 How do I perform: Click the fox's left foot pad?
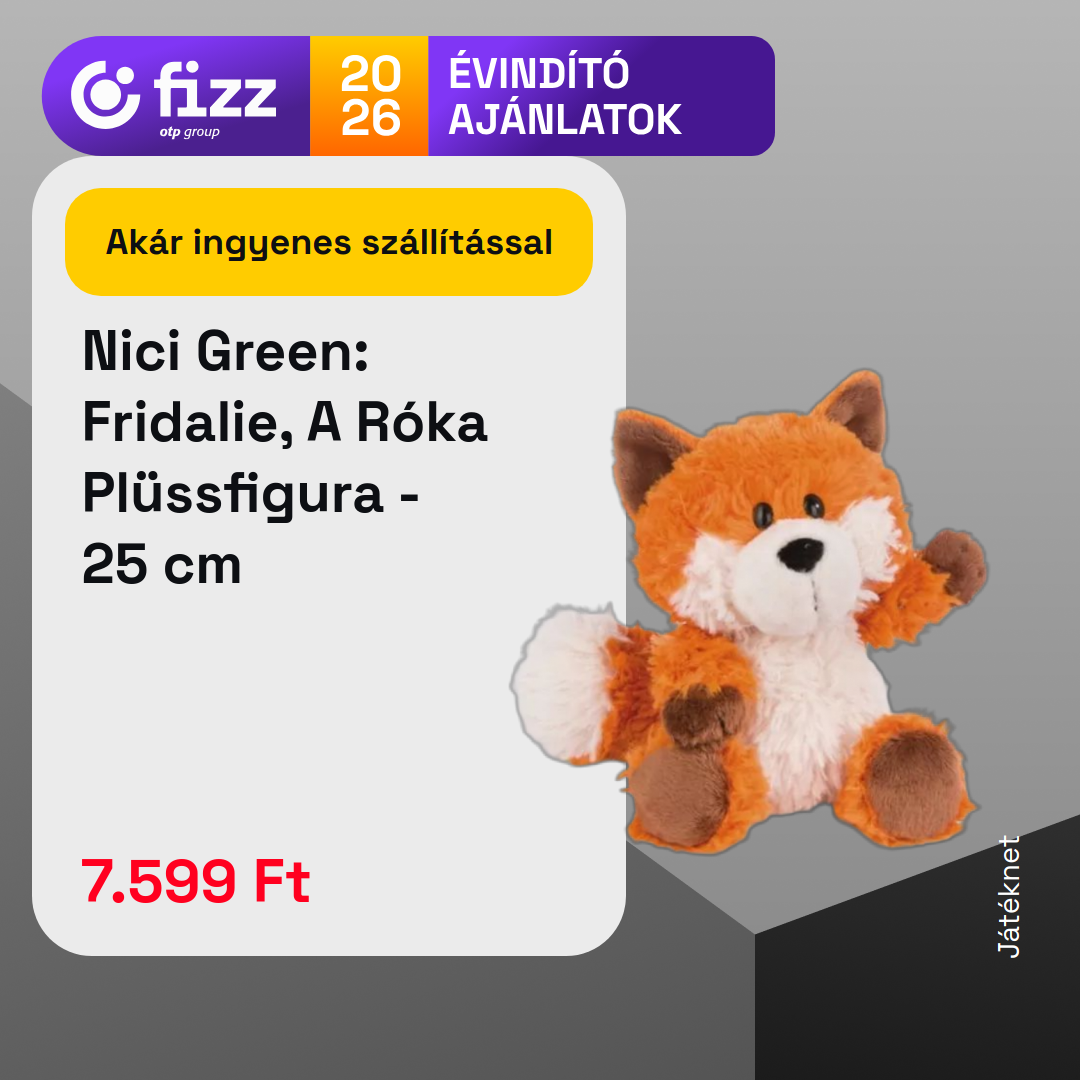point(681,796)
